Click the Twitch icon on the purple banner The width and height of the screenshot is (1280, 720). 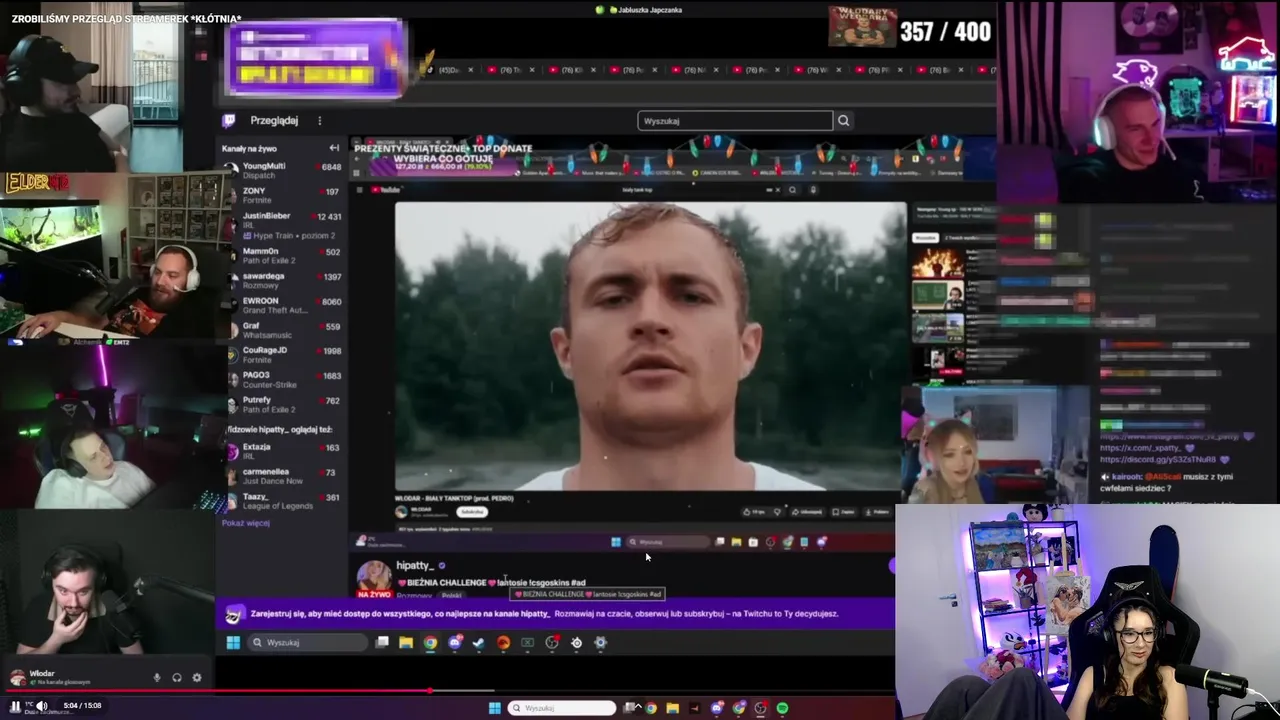tap(234, 614)
